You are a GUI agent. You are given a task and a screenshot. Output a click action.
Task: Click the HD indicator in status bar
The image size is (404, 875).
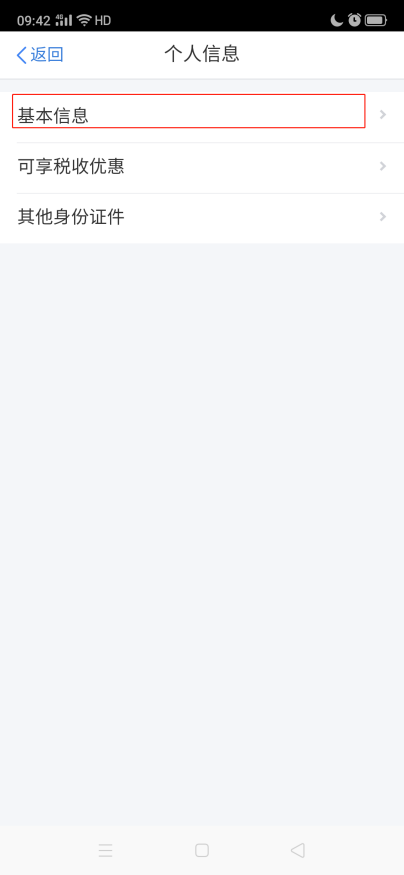[x=103, y=21]
